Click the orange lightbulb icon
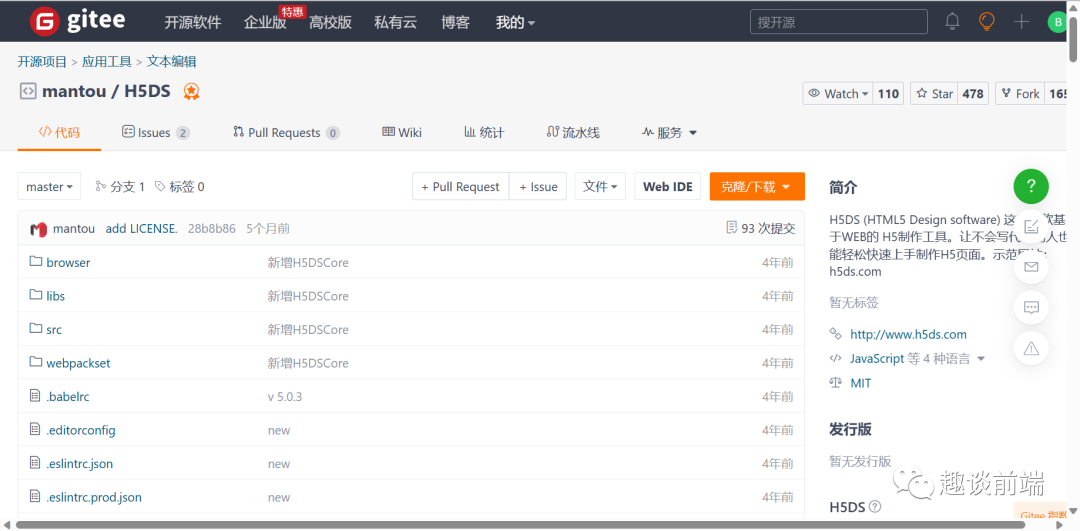The width and height of the screenshot is (1080, 531). [987, 21]
